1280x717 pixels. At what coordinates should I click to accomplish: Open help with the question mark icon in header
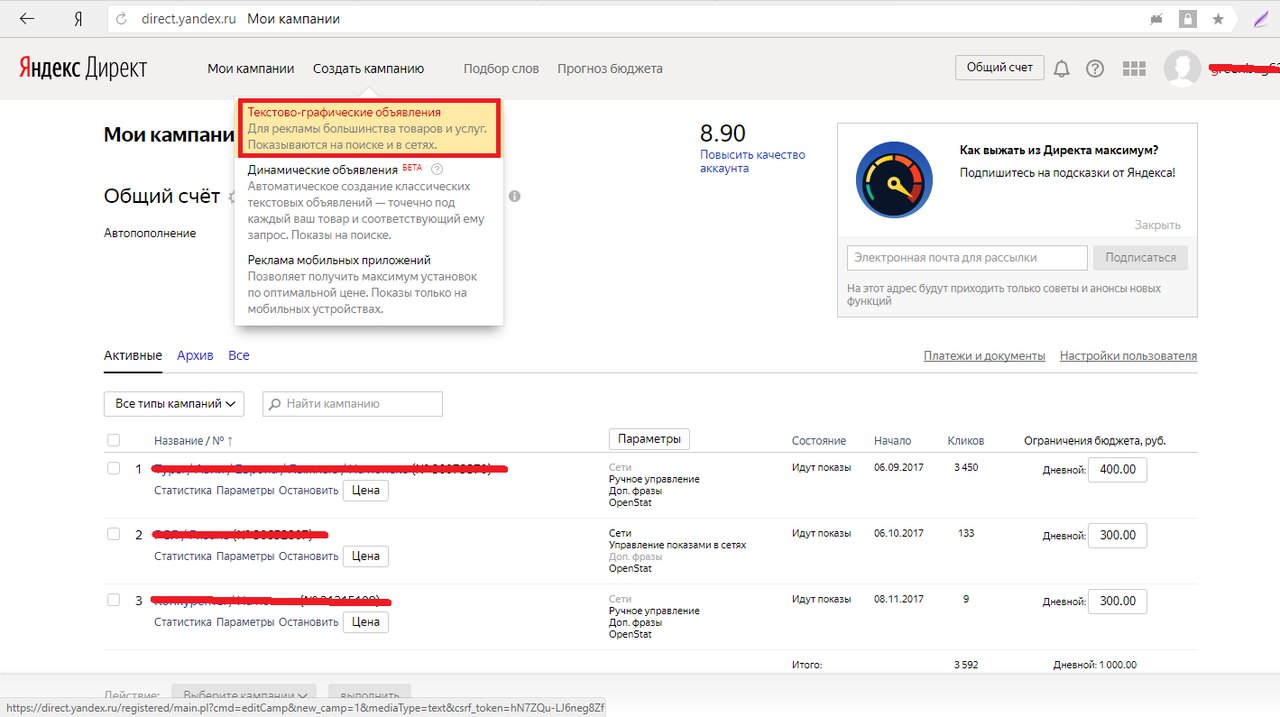pyautogui.click(x=1095, y=68)
